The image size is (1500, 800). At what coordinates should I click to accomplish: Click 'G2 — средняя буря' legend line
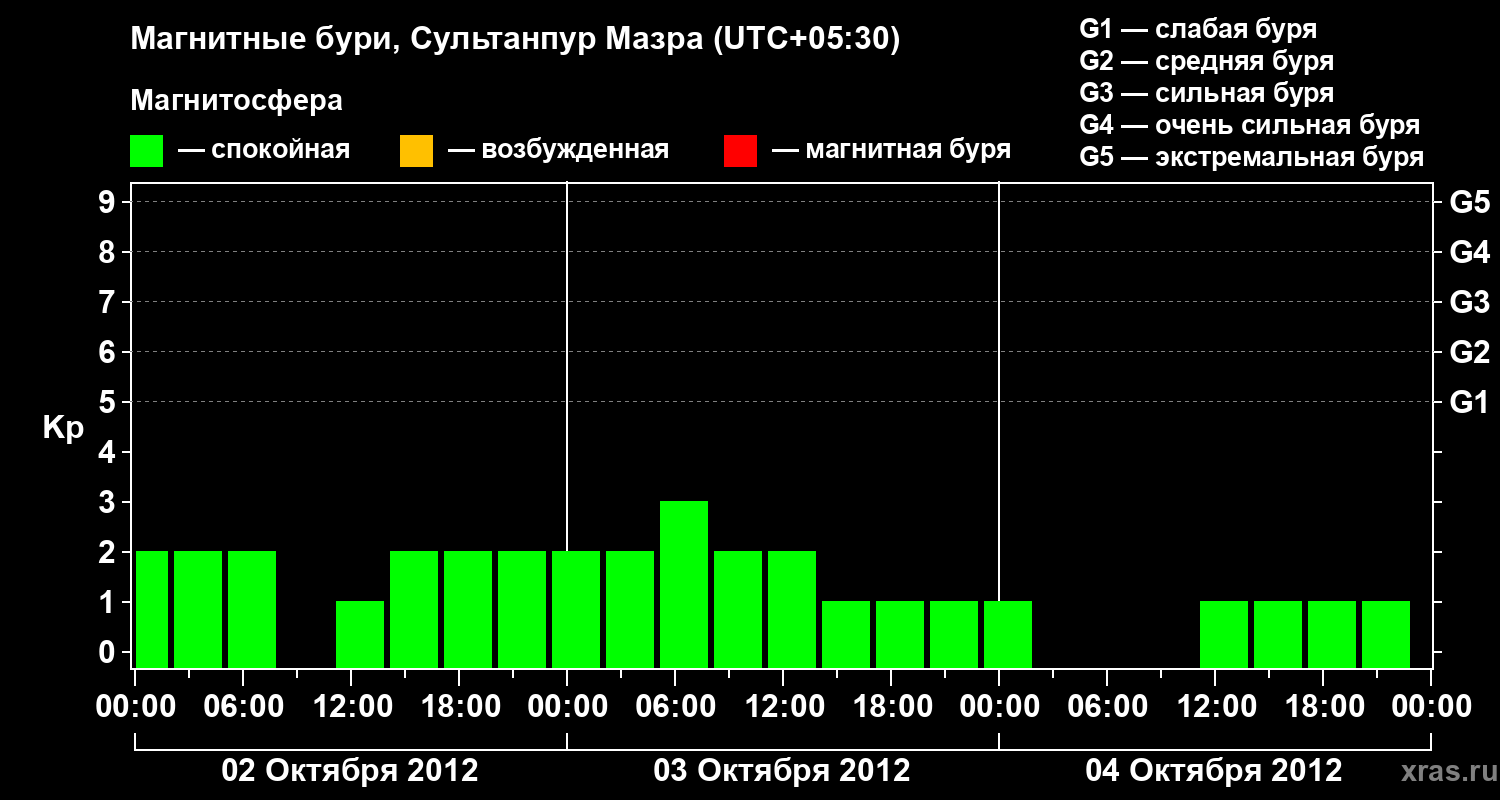1207,61
